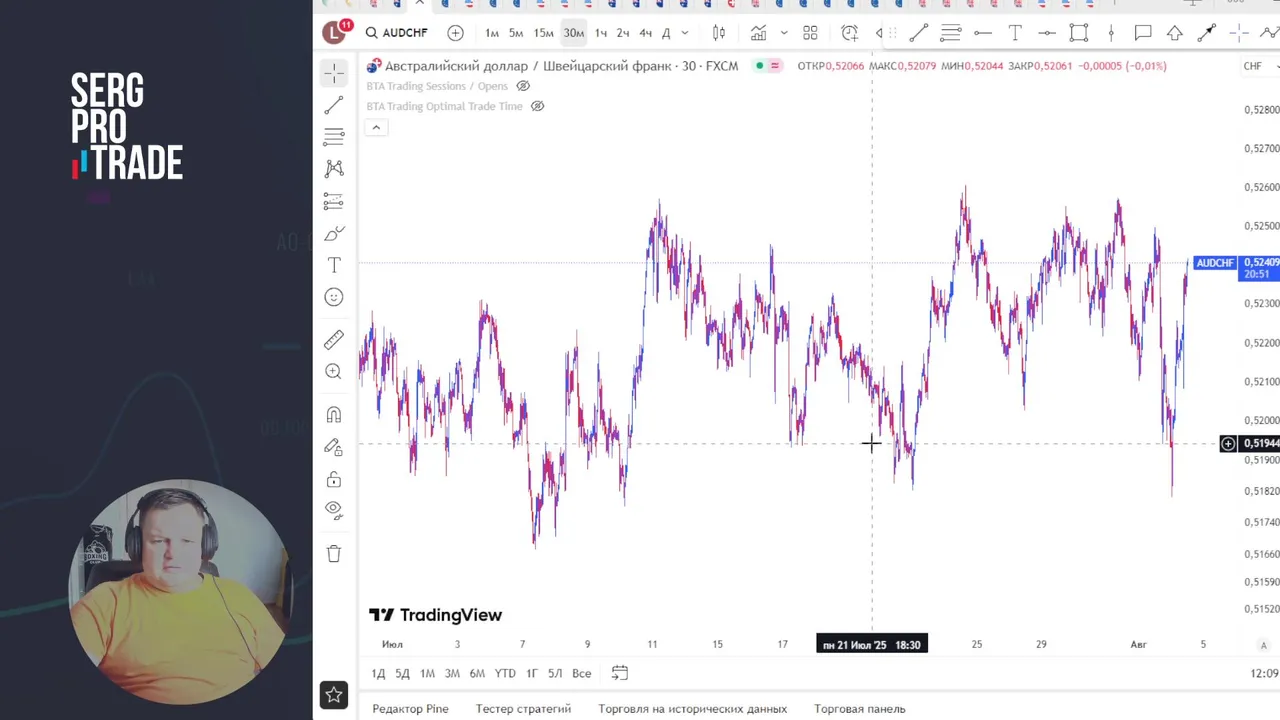Open the Fibonacci and Gann tools
This screenshot has width=1280, height=720.
(334, 137)
